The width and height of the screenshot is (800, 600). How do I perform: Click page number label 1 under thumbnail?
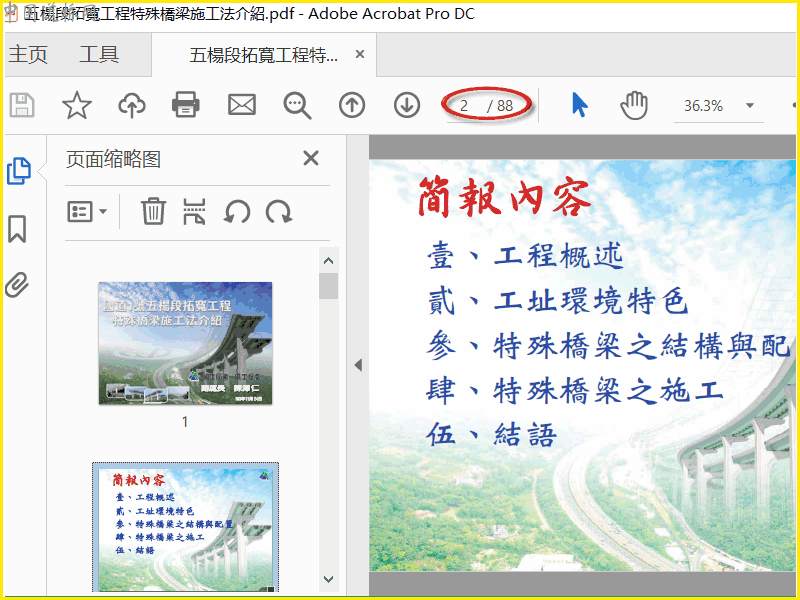pos(185,422)
